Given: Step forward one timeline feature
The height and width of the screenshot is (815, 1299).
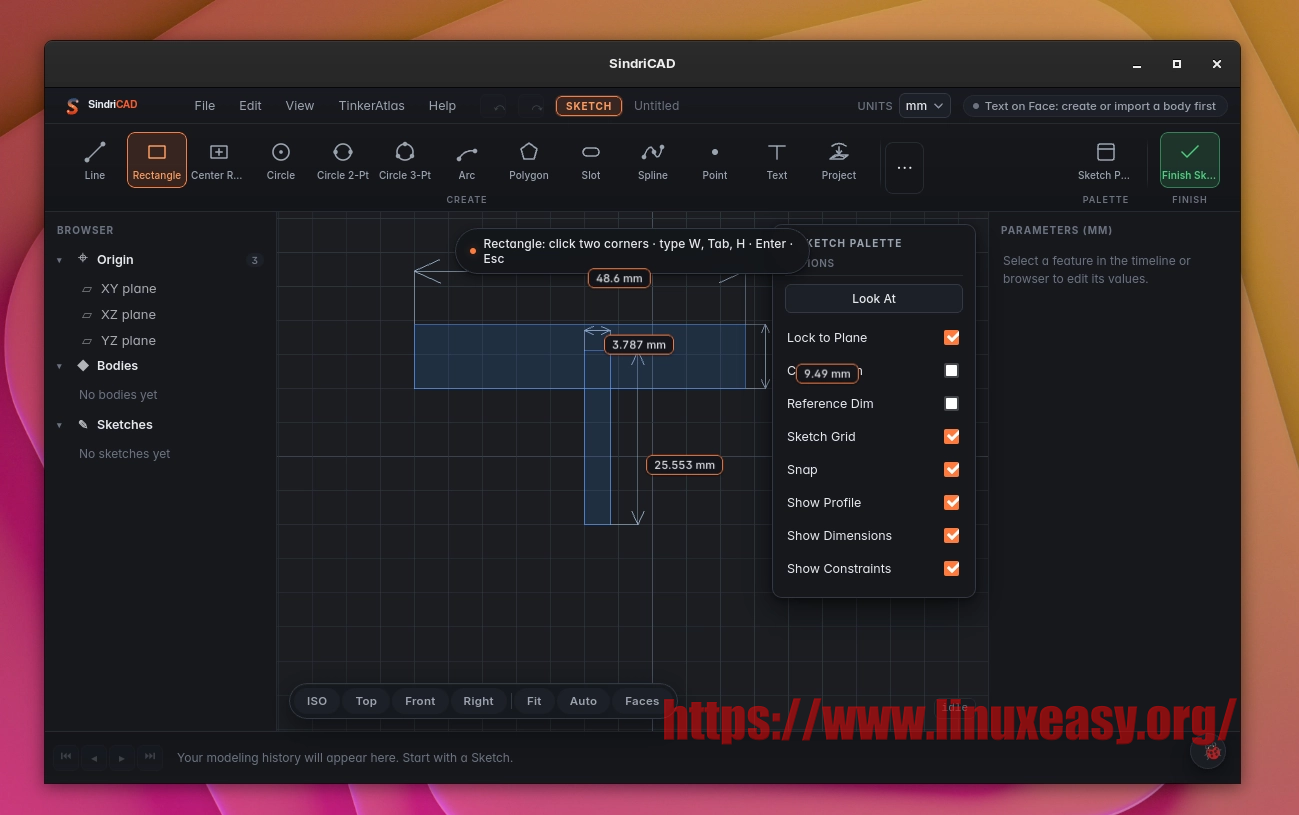Looking at the screenshot, I should pyautogui.click(x=122, y=757).
